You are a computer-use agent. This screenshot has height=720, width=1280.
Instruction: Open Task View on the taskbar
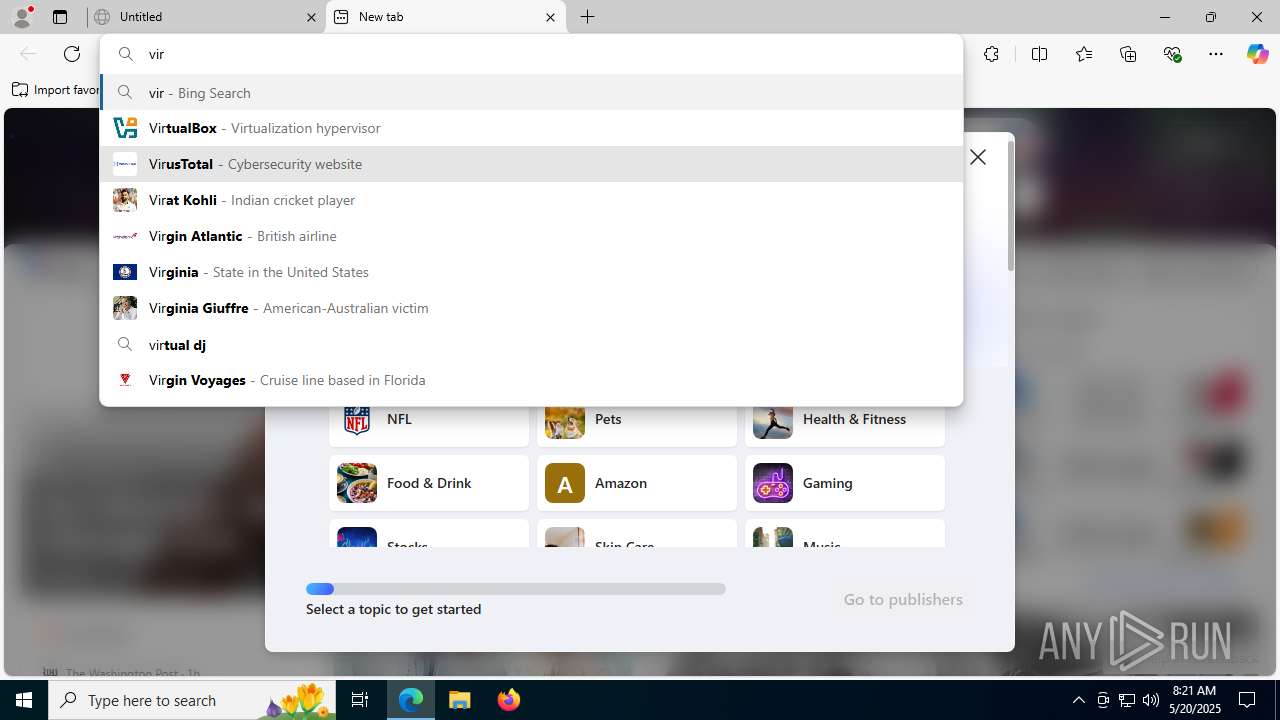[361, 700]
